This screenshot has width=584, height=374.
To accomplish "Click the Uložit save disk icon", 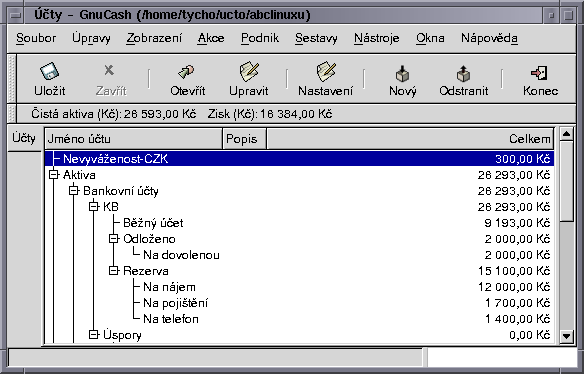I will (x=50, y=71).
